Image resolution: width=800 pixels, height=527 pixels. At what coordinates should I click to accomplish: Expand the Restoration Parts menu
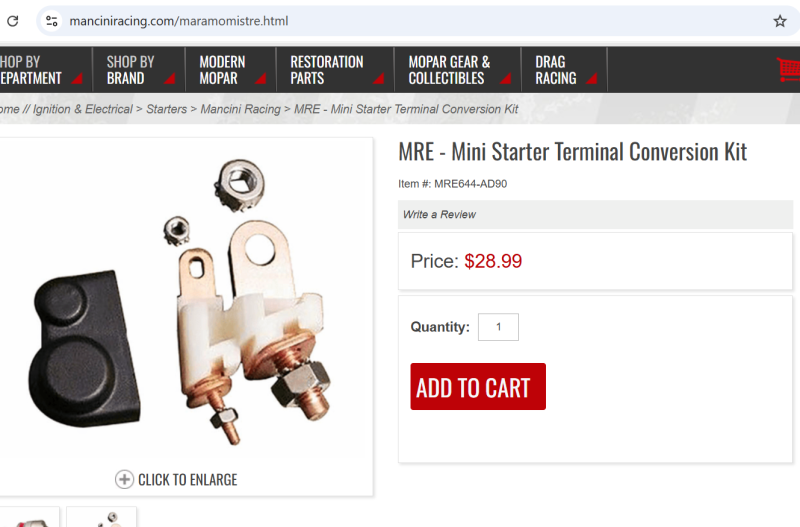327,70
